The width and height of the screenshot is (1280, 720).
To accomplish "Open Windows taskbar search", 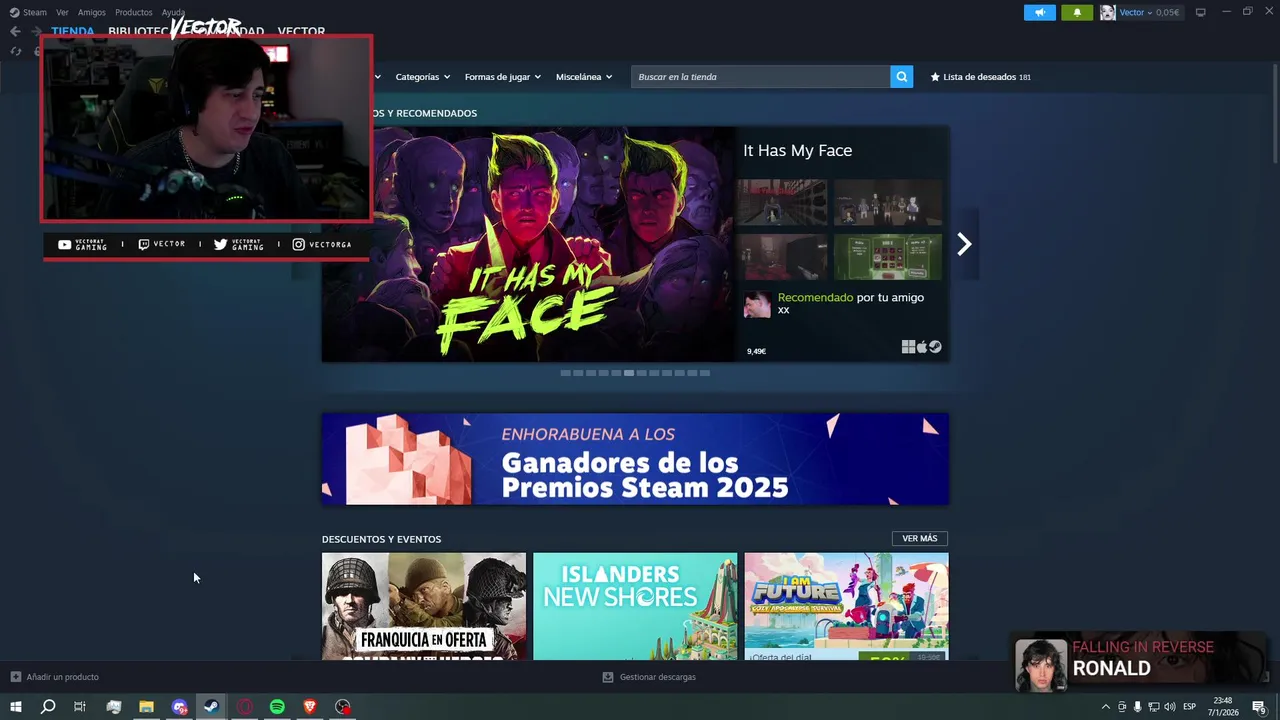I will coord(47,707).
